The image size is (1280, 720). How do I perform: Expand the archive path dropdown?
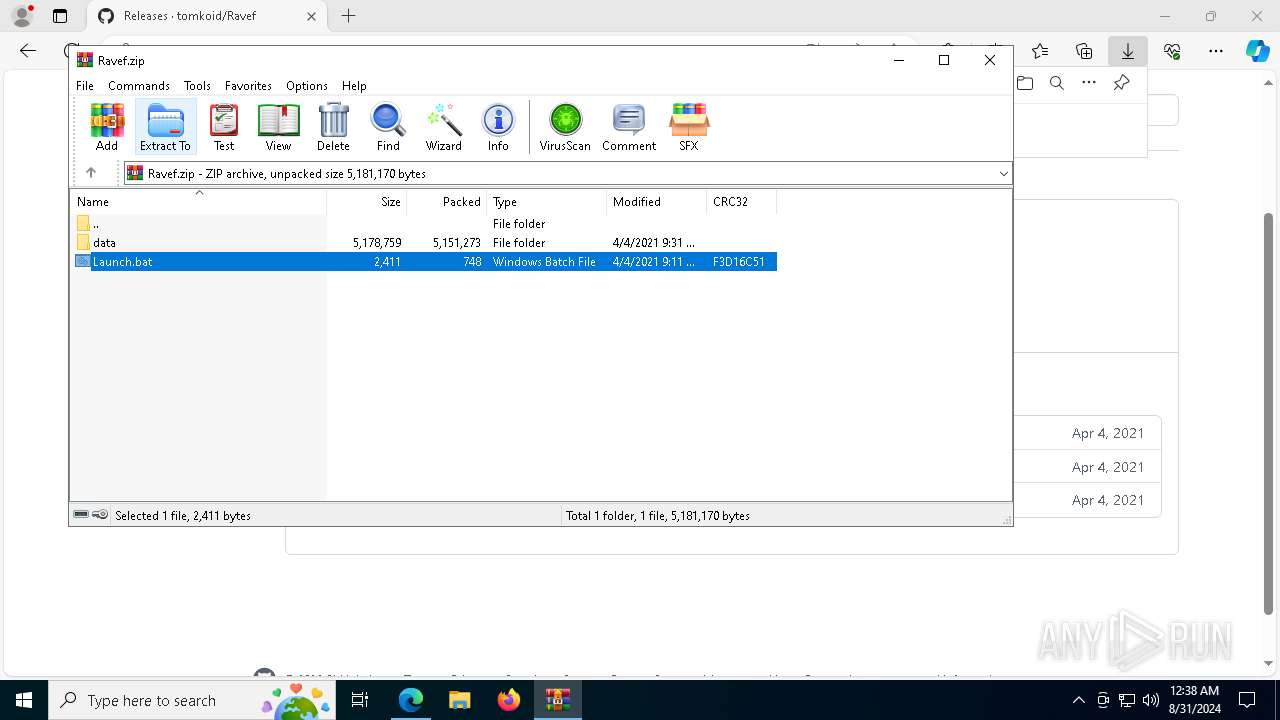point(1003,174)
